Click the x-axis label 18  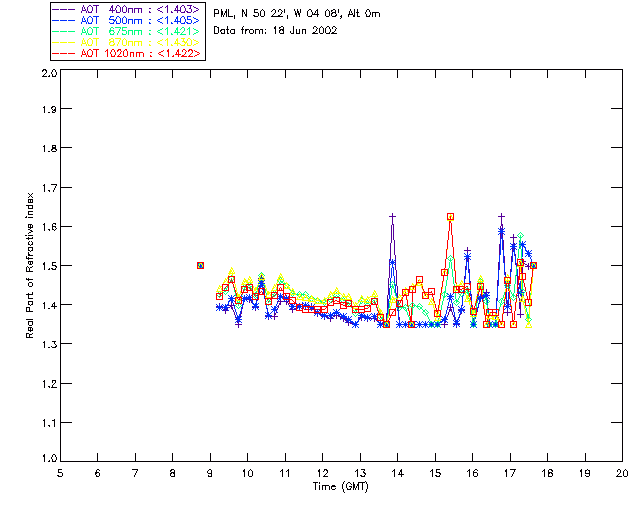click(x=547, y=473)
